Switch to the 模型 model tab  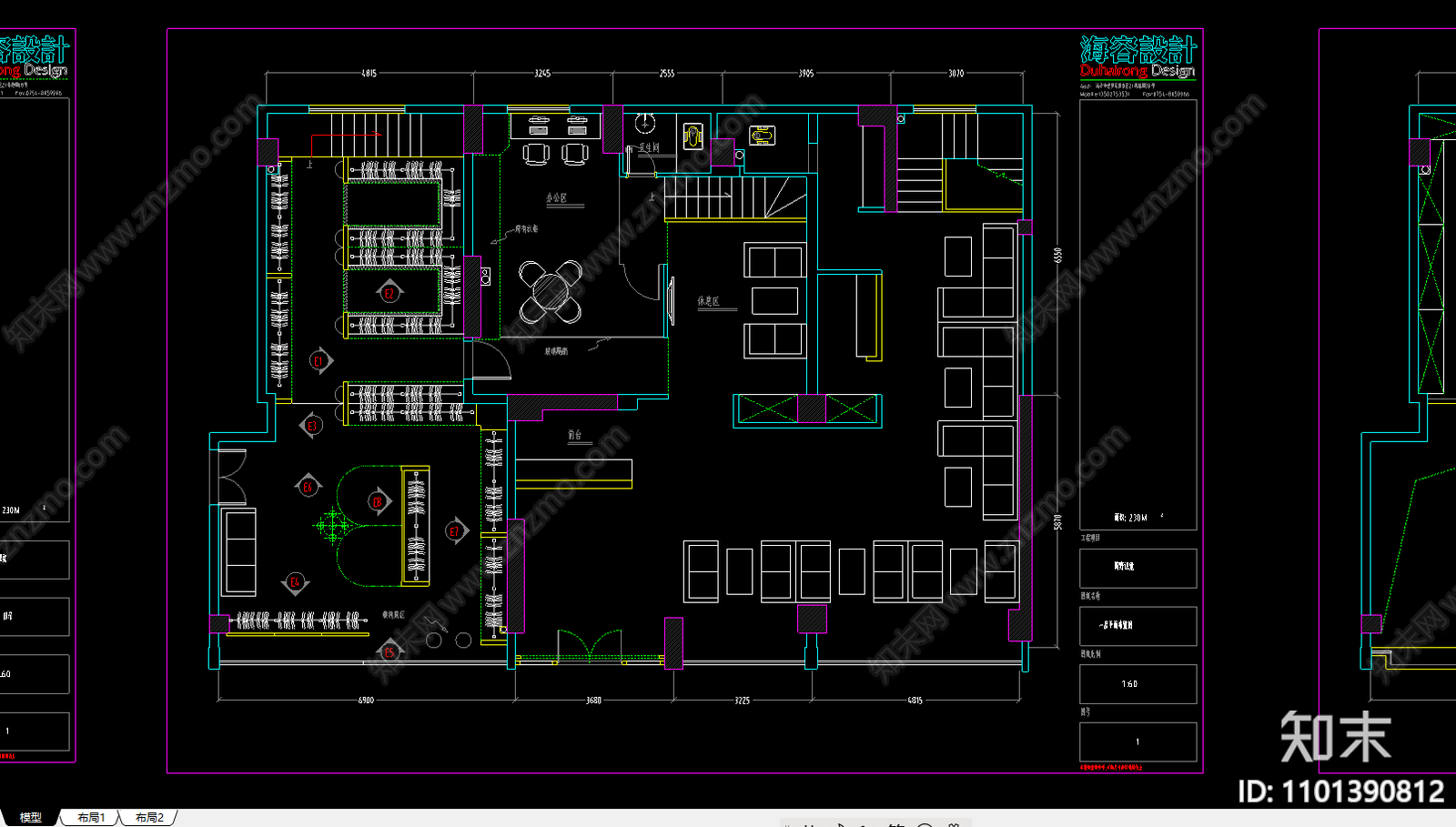(31, 818)
